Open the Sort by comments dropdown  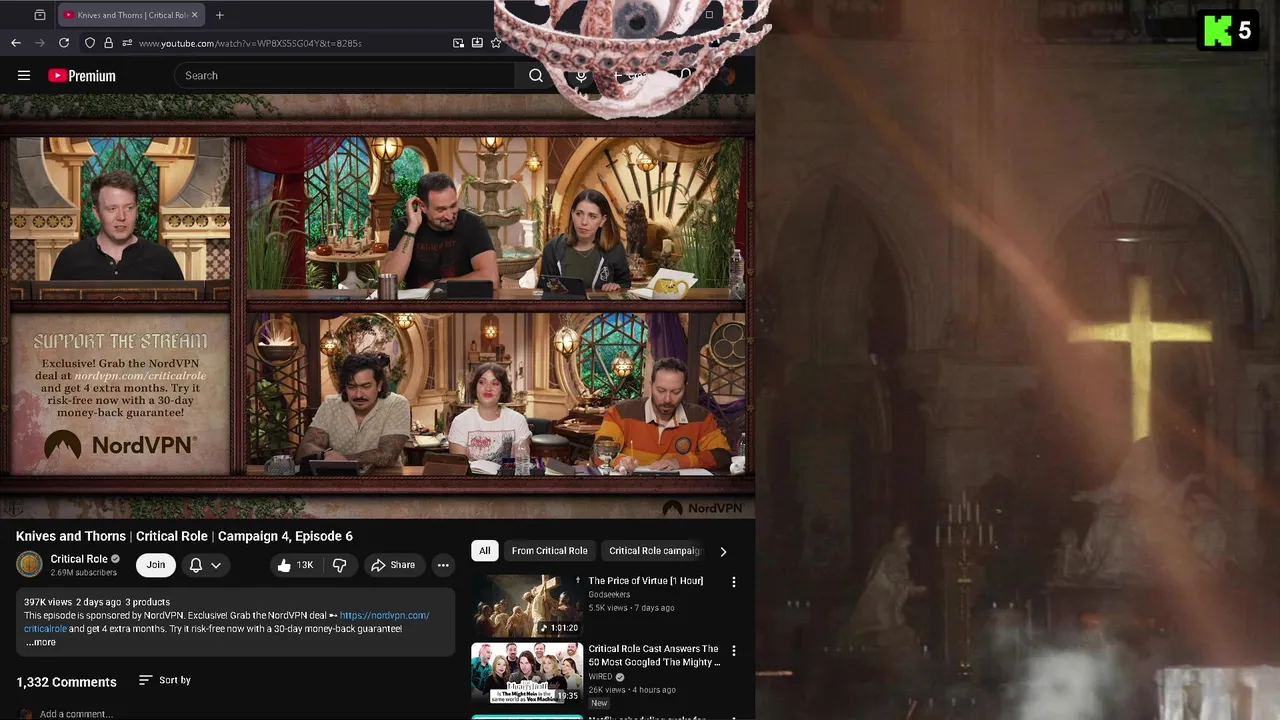coord(165,680)
